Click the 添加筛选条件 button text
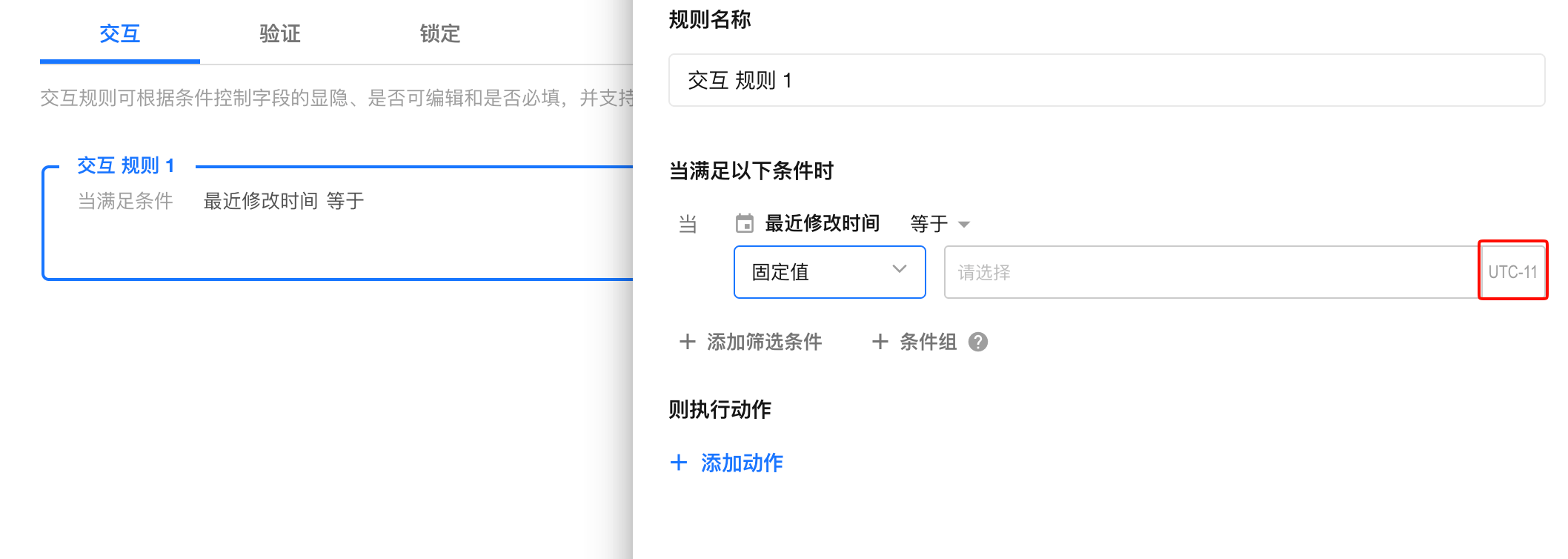The width and height of the screenshot is (1568, 559). 764,342
